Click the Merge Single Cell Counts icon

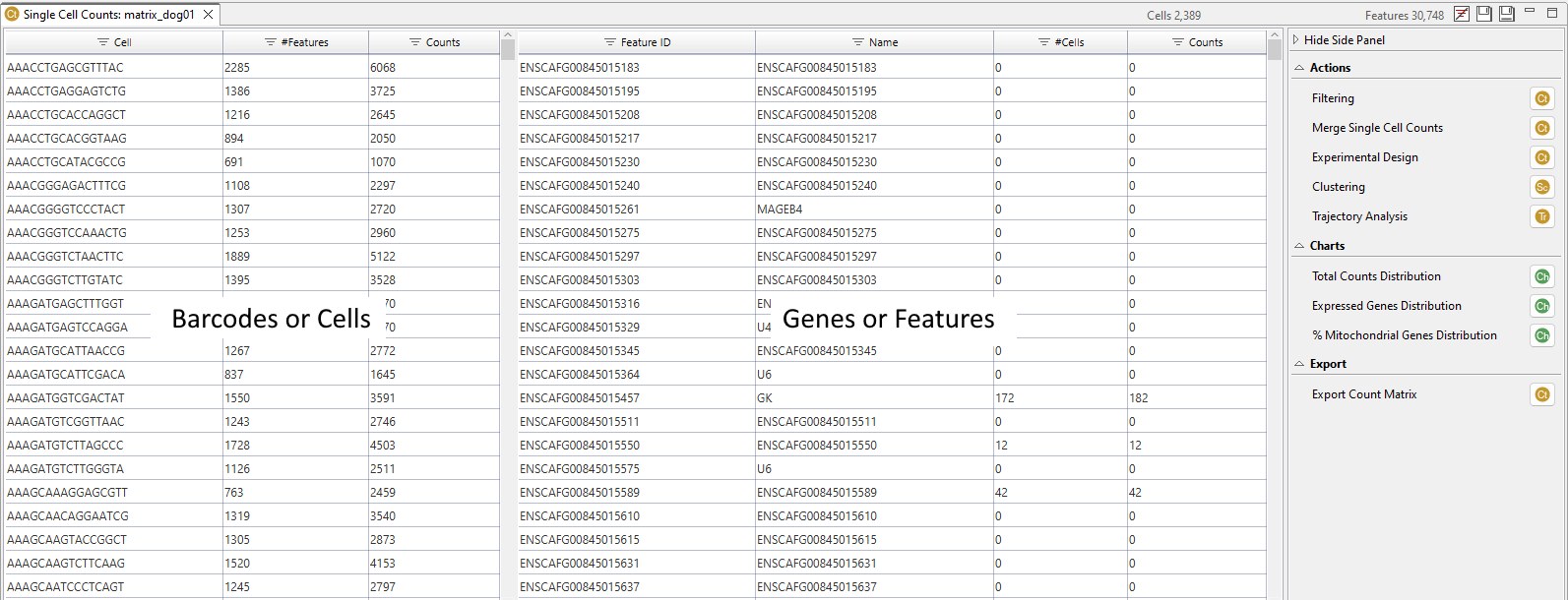pos(1541,128)
